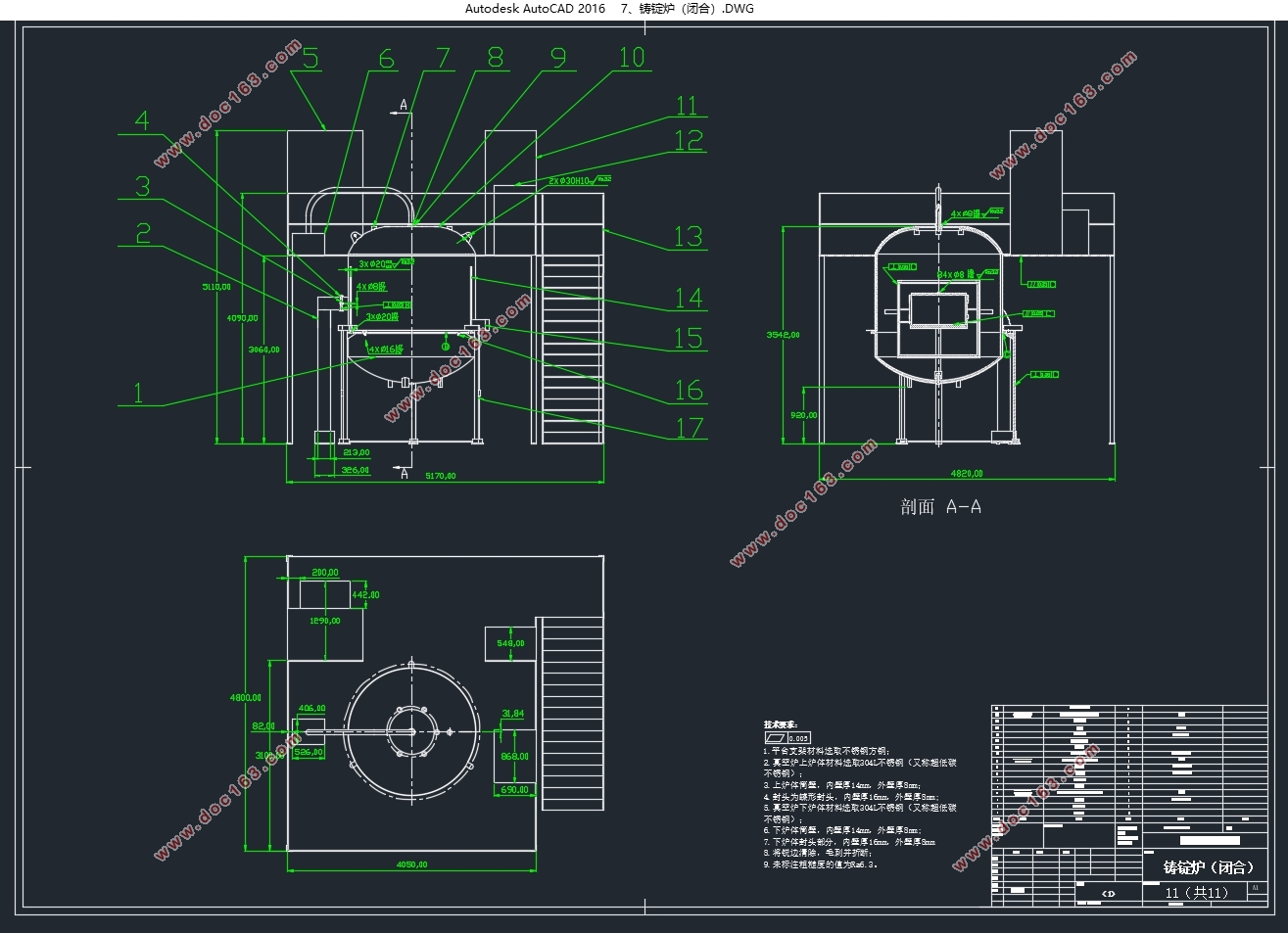The image size is (1288, 933).
Task: Select part balloon number 1
Action: click(138, 393)
